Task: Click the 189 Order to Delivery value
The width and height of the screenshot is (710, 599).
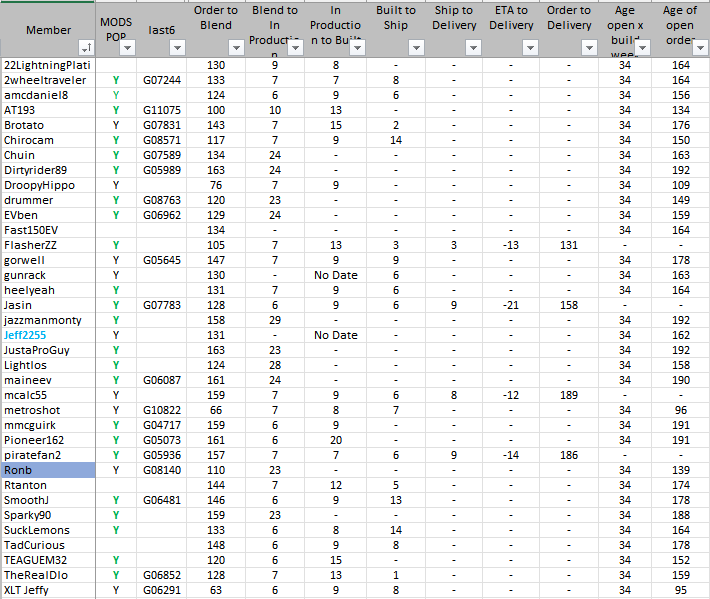Action: click(x=569, y=395)
